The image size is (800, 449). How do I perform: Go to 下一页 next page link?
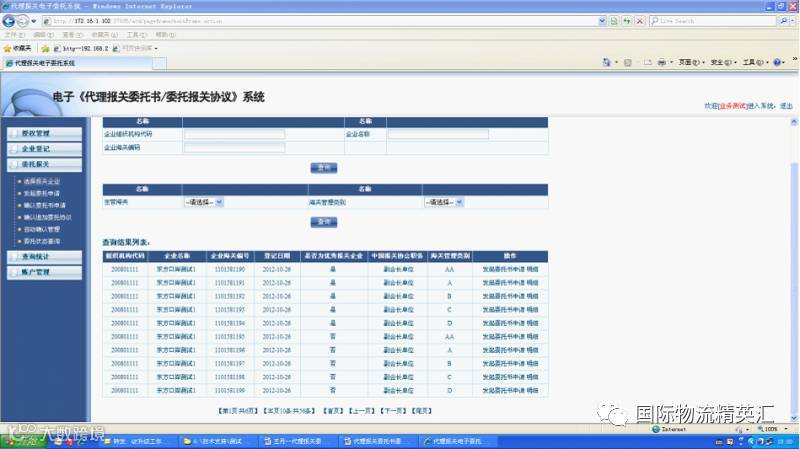[x=394, y=411]
